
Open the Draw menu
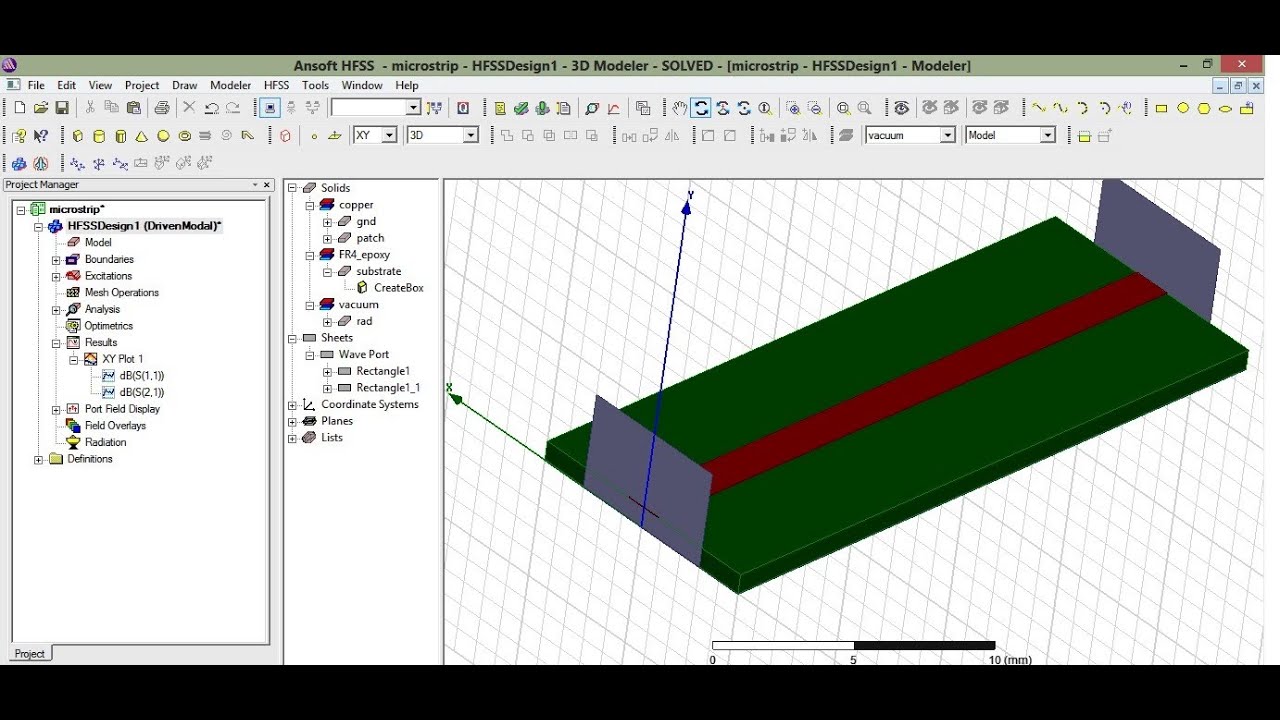click(x=185, y=85)
